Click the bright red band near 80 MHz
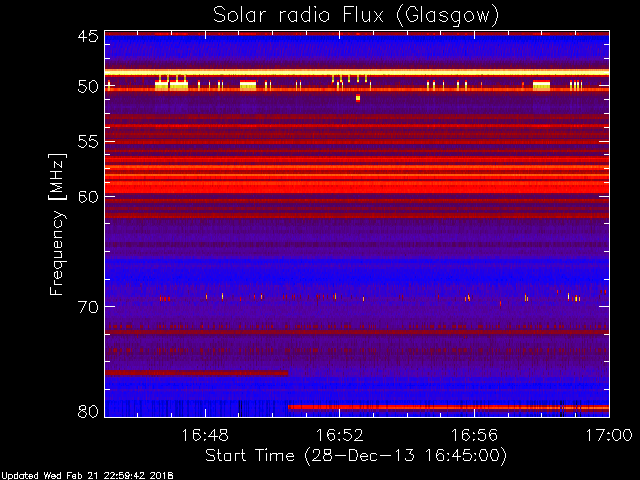Viewport: 640px width, 480px height. click(x=448, y=407)
